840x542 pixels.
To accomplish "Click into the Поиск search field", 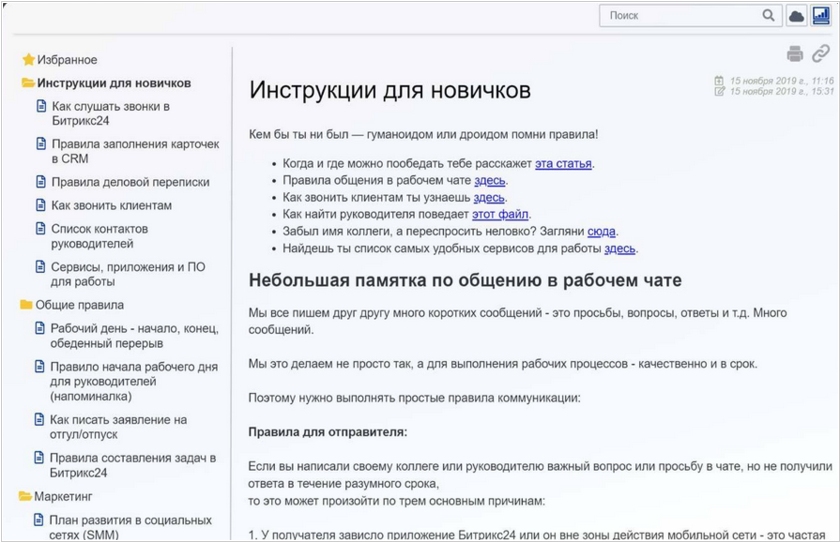I will click(x=680, y=16).
